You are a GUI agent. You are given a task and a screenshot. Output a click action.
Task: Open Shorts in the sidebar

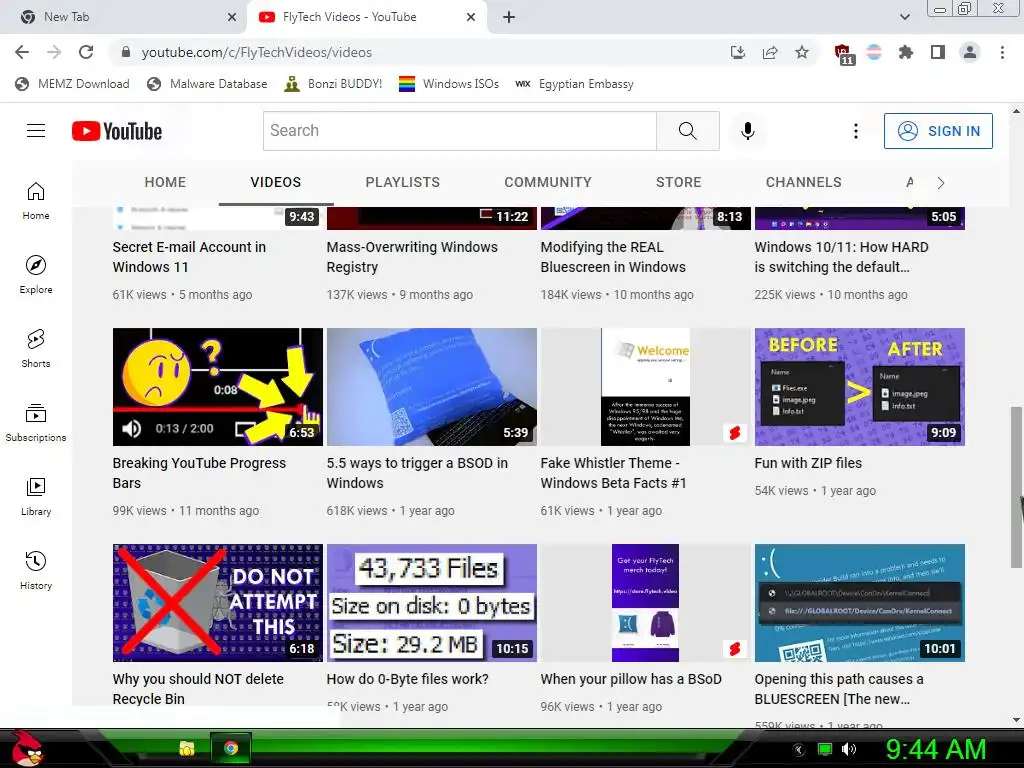pos(36,348)
